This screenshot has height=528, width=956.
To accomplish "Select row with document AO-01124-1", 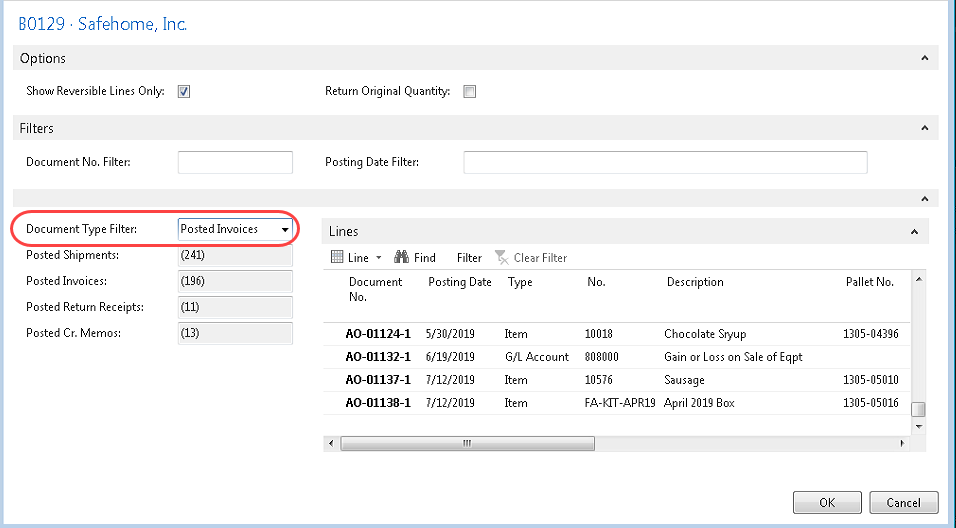I will click(378, 334).
